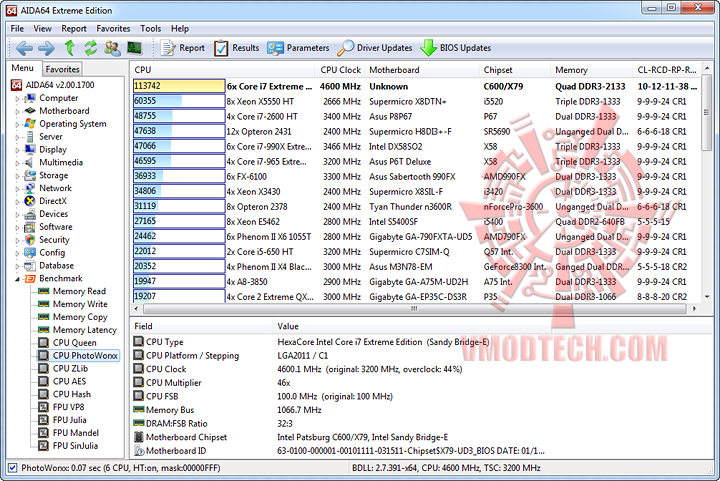Expand the Storage tree node

click(x=17, y=175)
